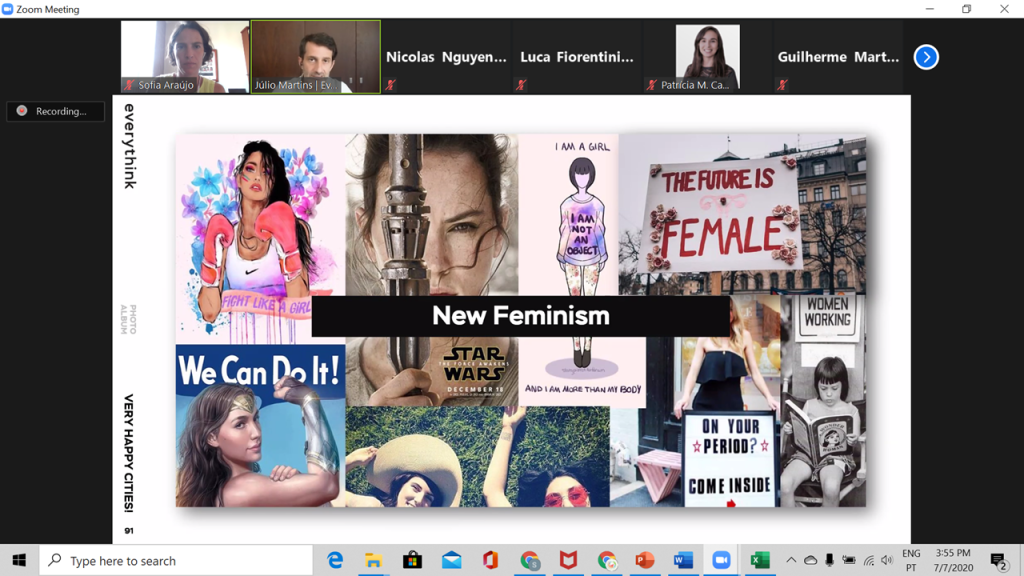Switch the ENG PT input language
1024x576 pixels.
click(x=911, y=560)
